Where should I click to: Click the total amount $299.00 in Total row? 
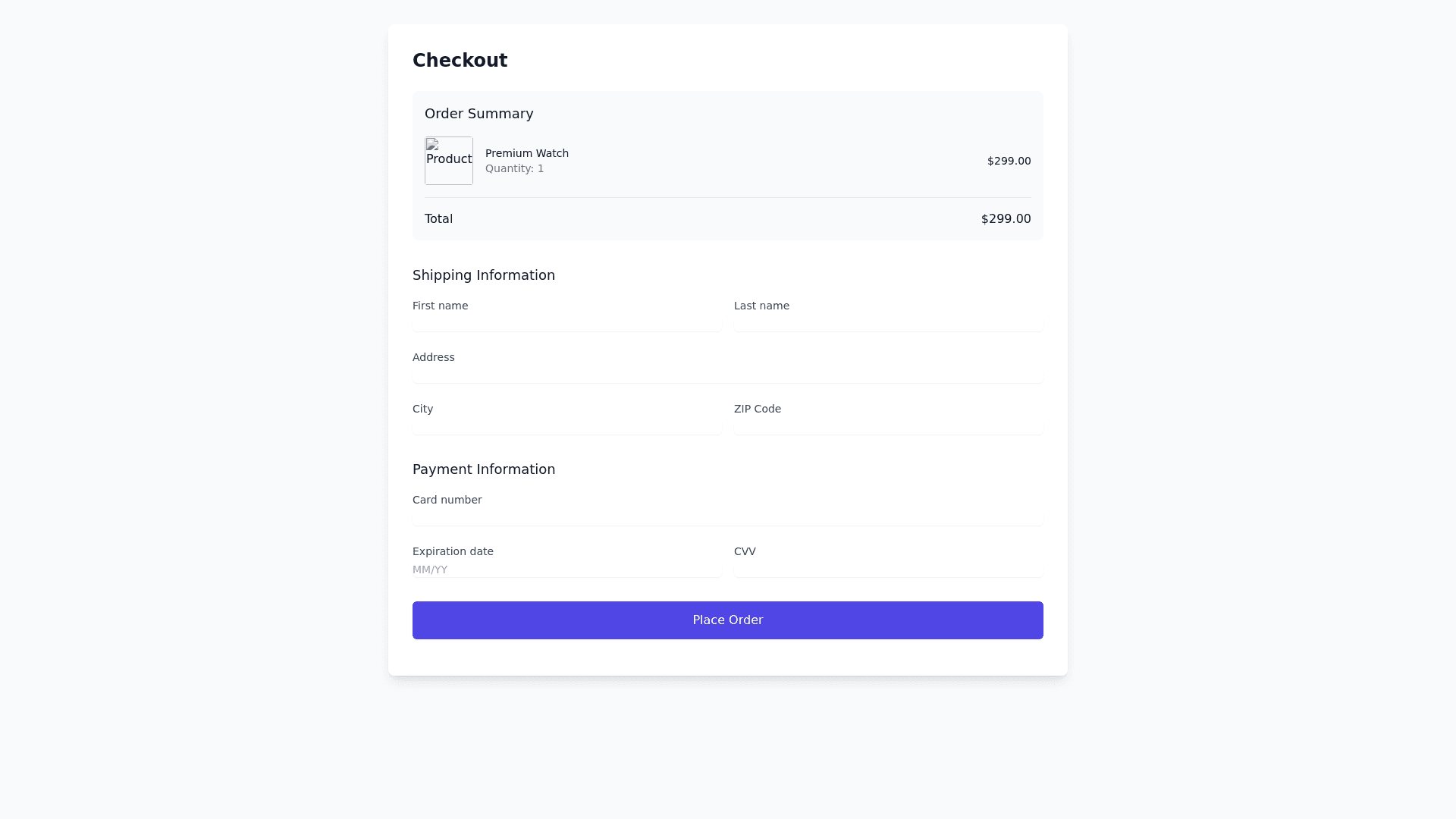tap(1006, 219)
